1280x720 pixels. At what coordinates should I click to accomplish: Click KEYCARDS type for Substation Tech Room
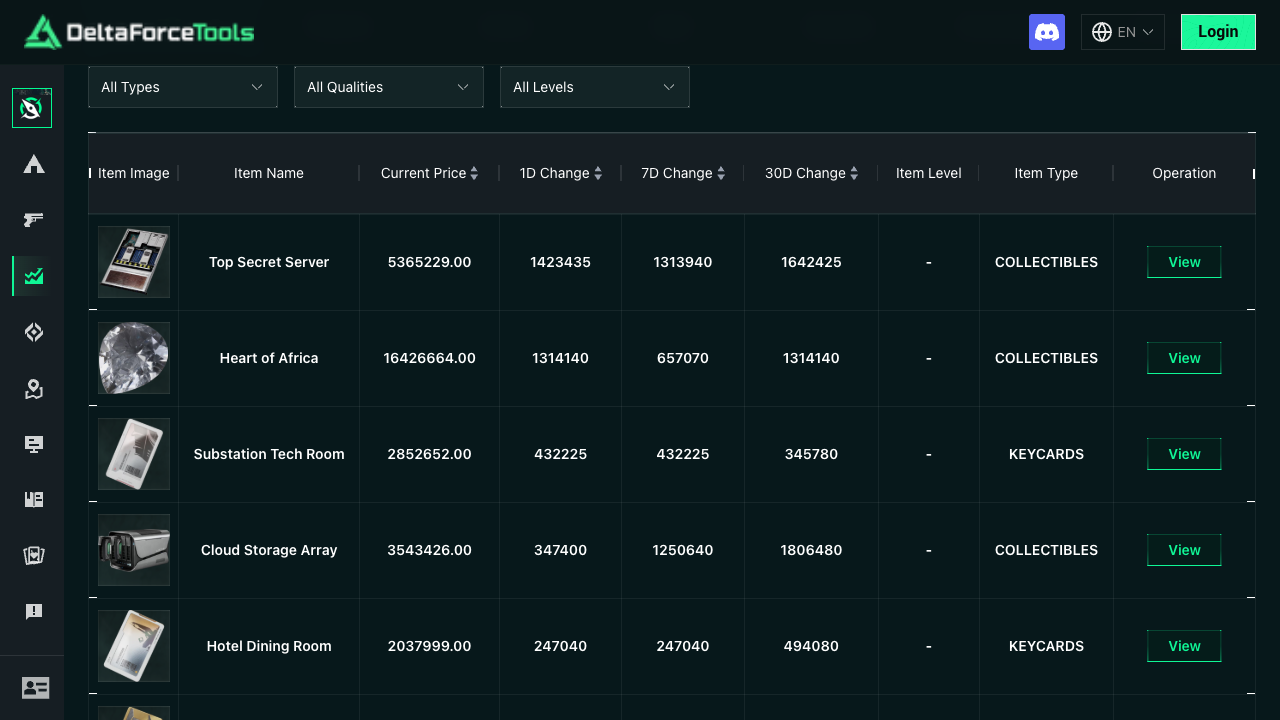[1046, 454]
